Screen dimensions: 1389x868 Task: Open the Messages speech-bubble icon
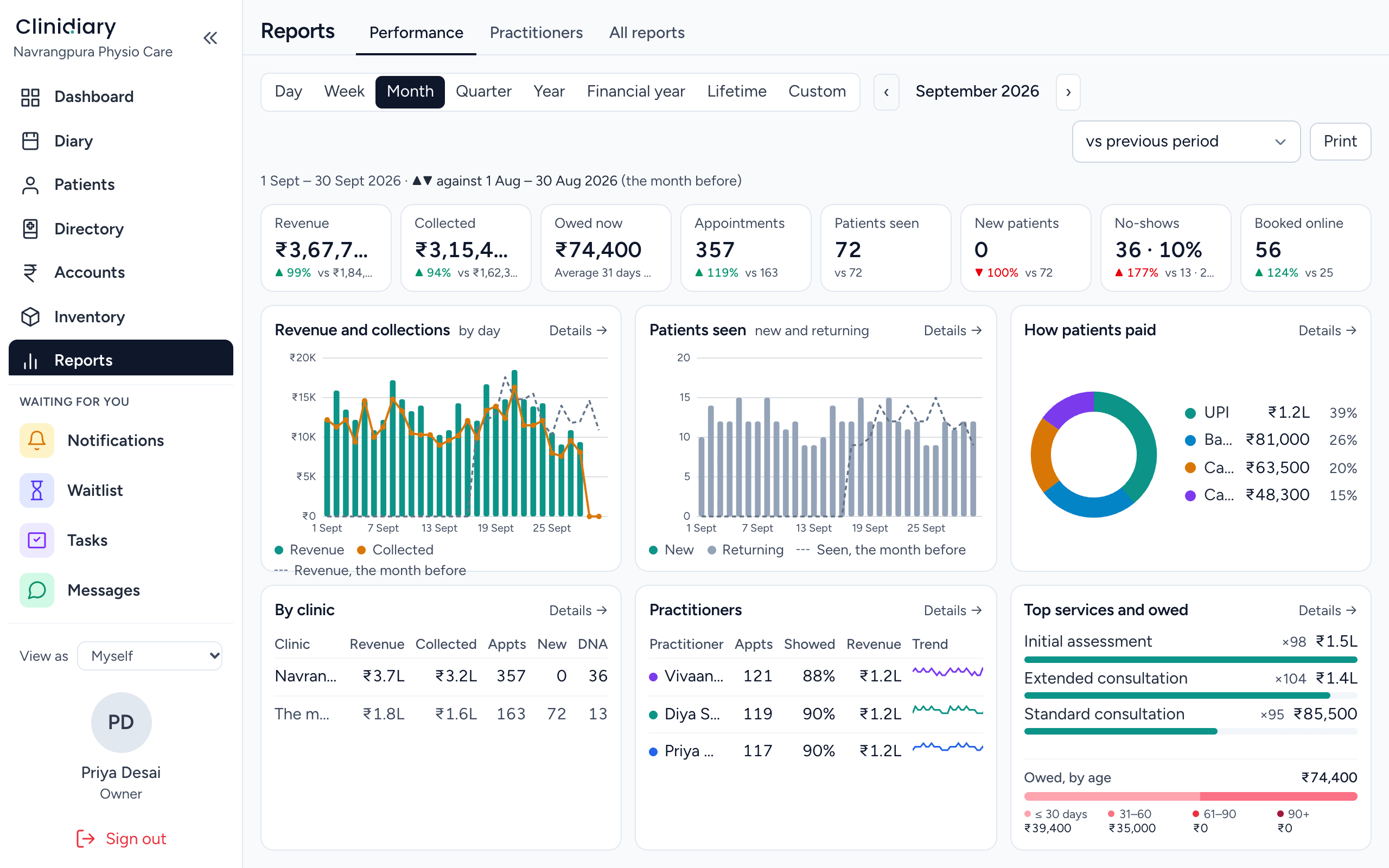(37, 590)
